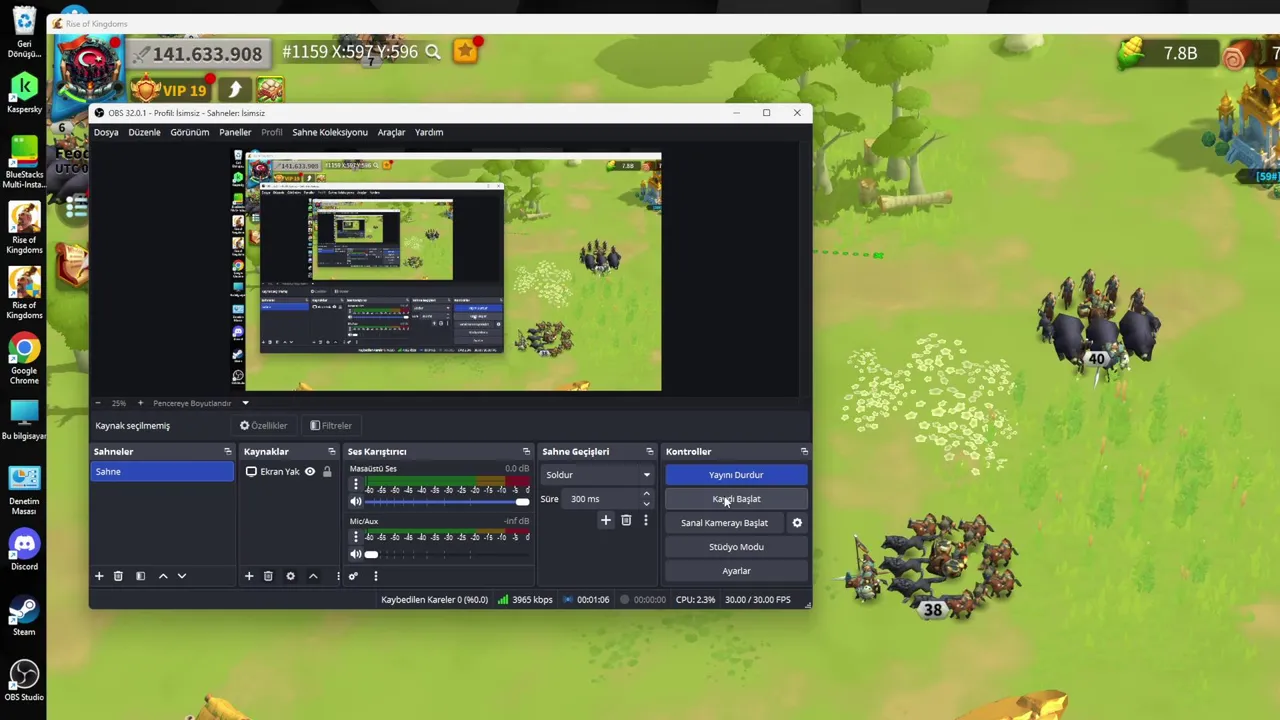Open BlueStacks Multi-Instance desktop shortcut
Image resolution: width=1280 pixels, height=720 pixels.
tap(24, 163)
